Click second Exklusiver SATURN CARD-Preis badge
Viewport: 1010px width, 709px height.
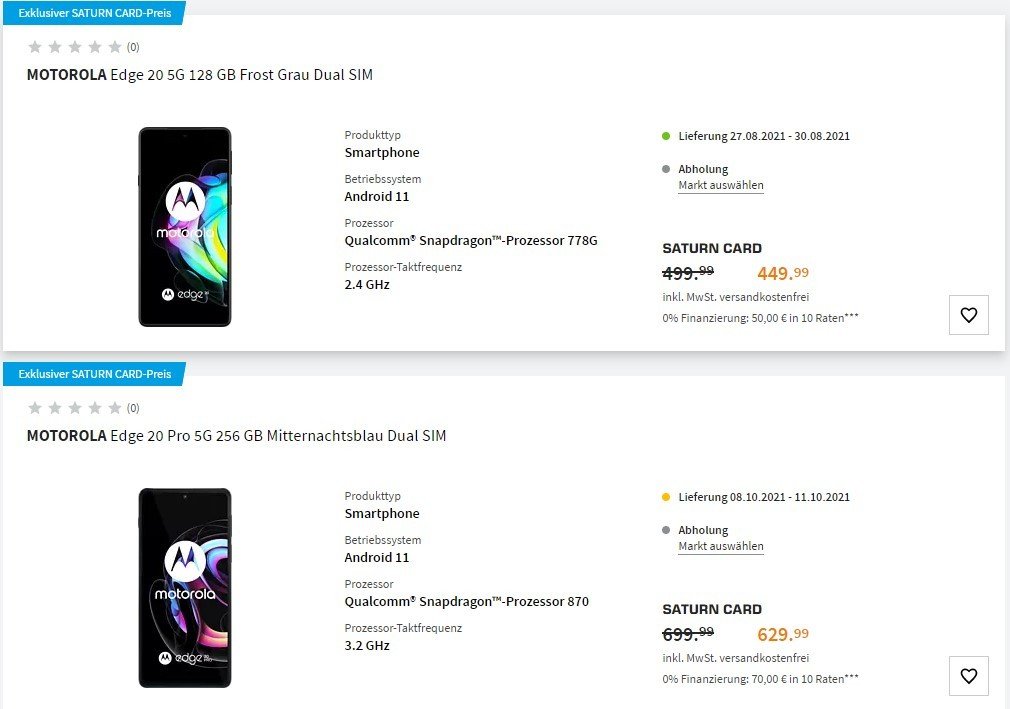click(95, 374)
